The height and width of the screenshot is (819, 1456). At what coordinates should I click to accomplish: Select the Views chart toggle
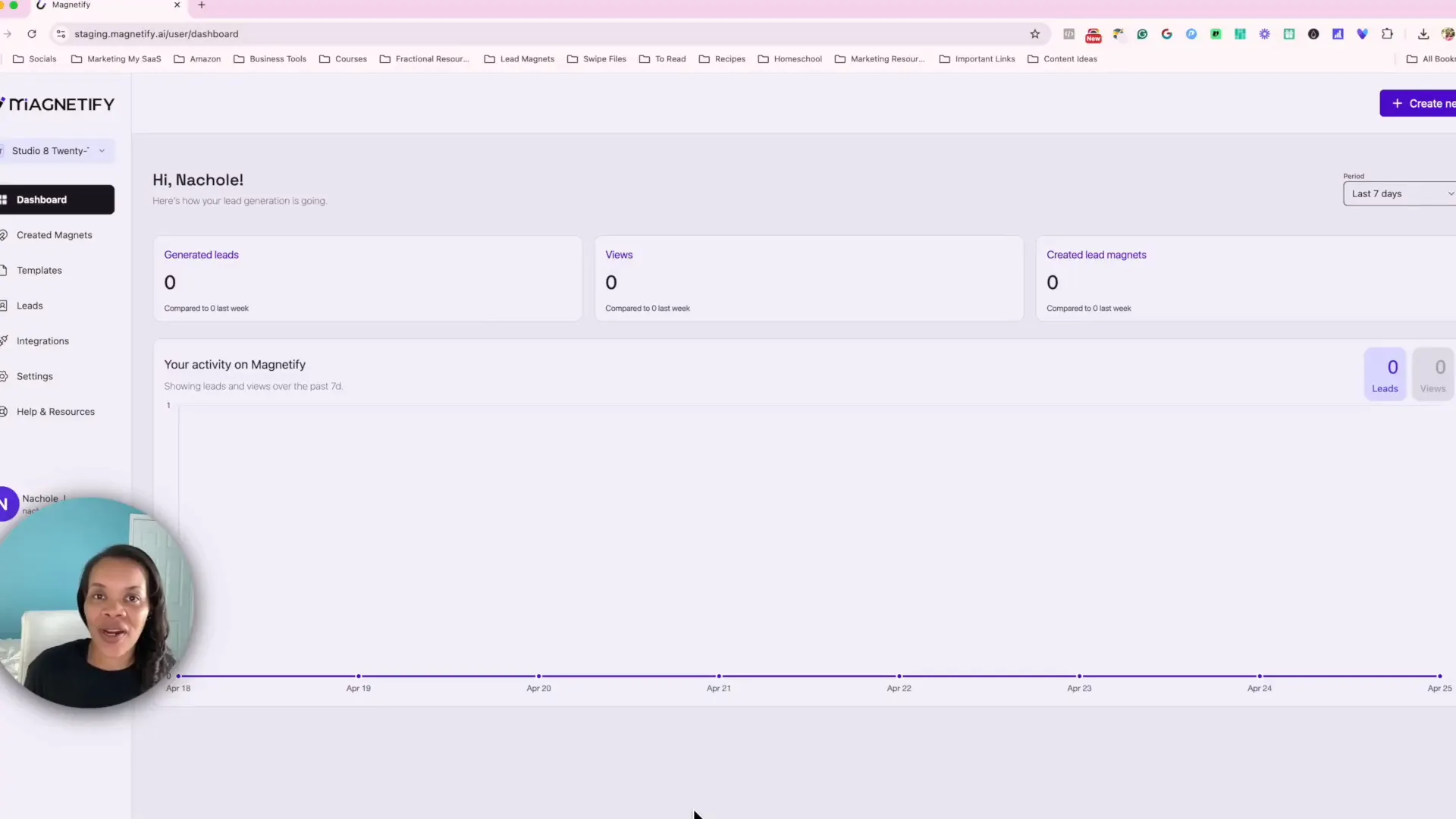pos(1432,374)
